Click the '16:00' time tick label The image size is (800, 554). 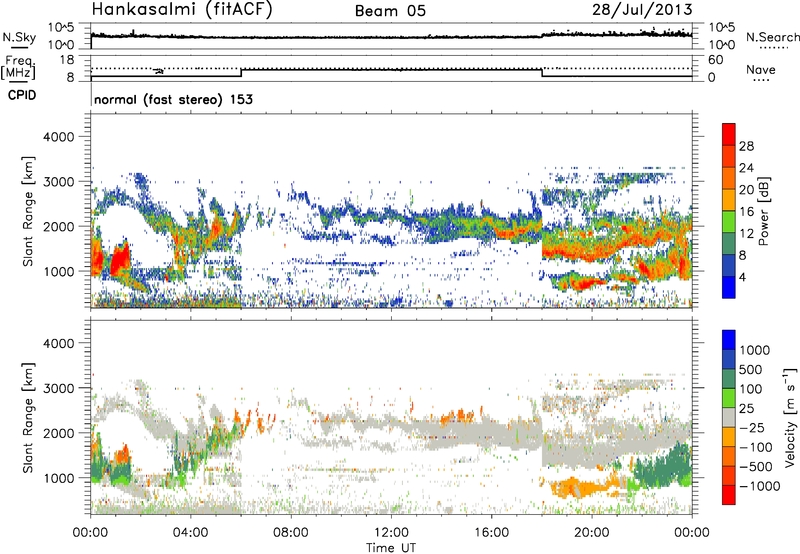(x=491, y=533)
